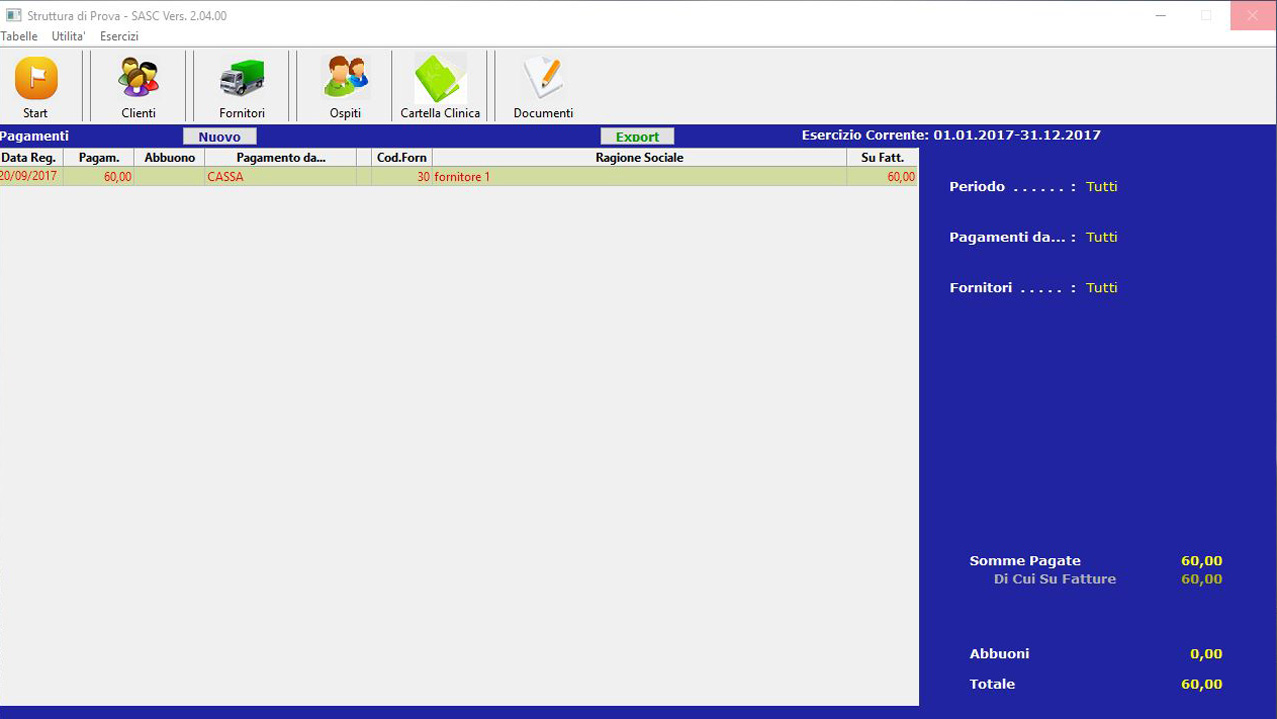Click the Totale amount 60,00
Screen dimensions: 1277x719
(x=1202, y=685)
